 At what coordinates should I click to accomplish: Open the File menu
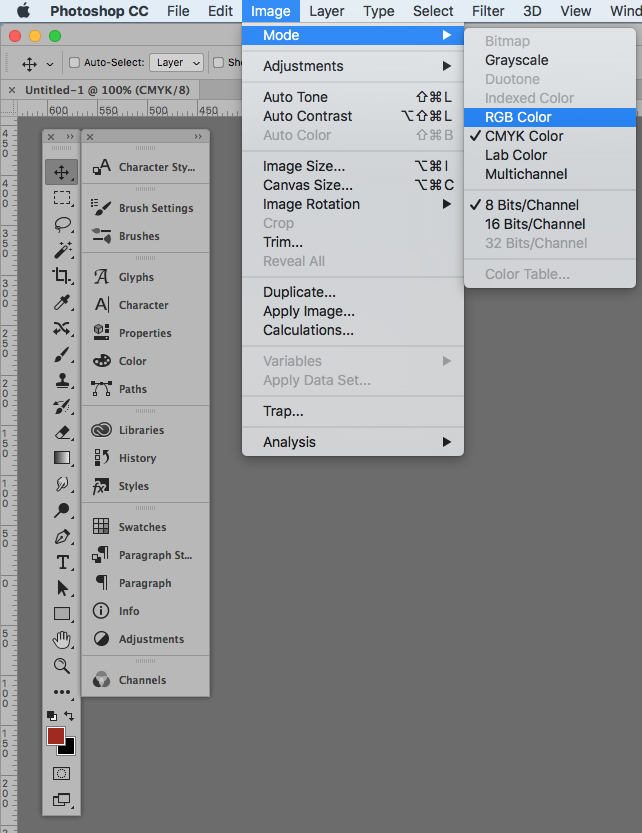pyautogui.click(x=178, y=11)
